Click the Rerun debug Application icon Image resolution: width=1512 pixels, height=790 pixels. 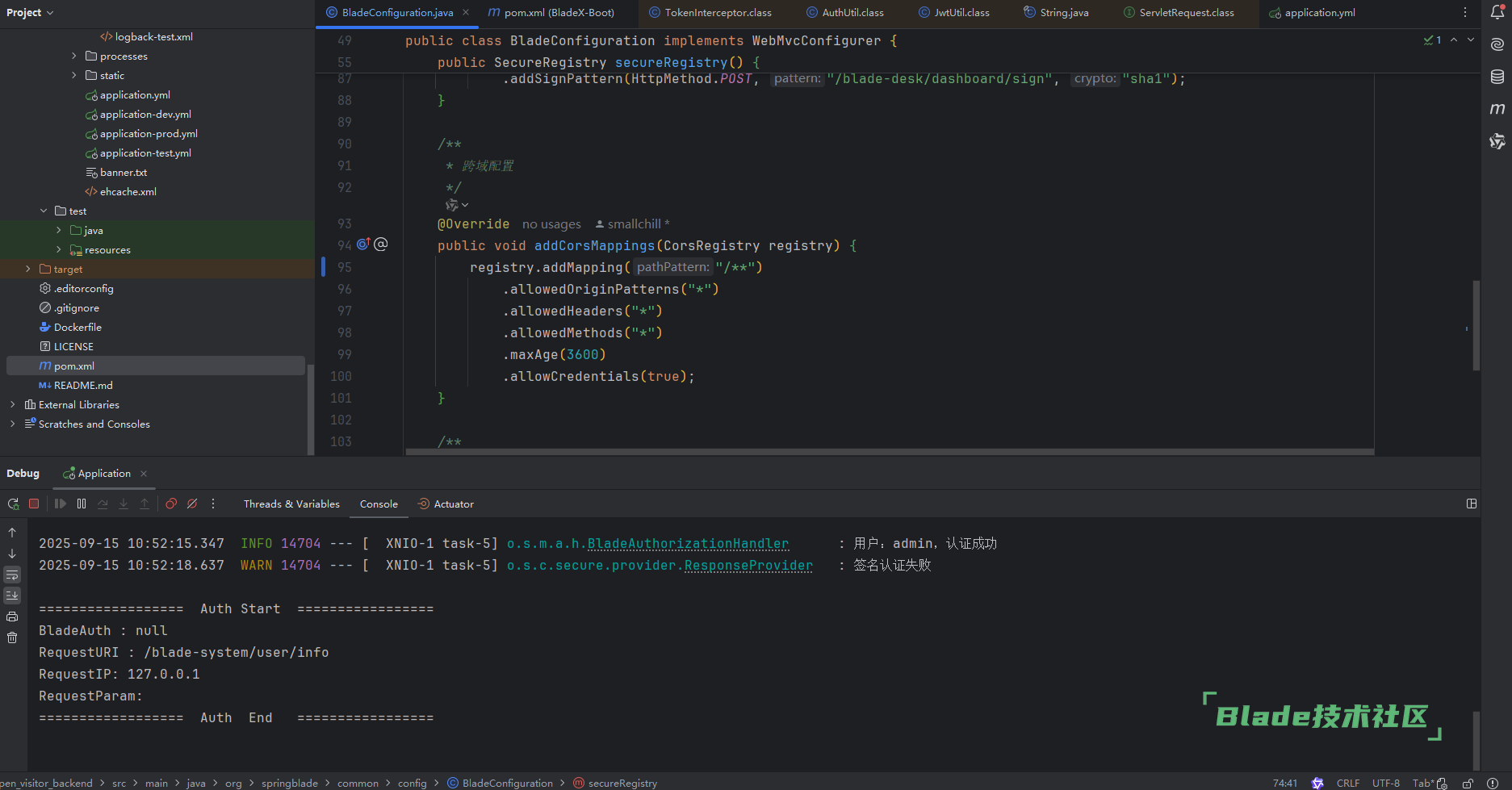(x=13, y=504)
